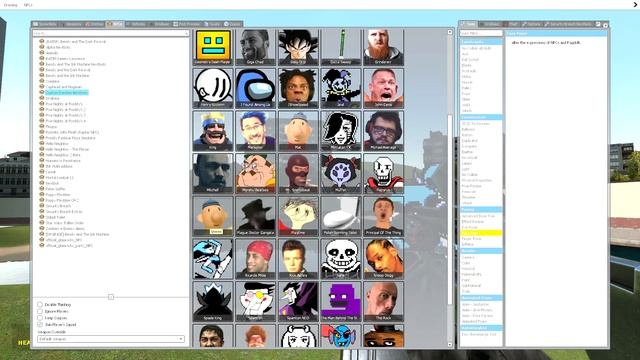The width and height of the screenshot is (640, 360).
Task: Spawn the Plague Doctor Gangsta NPC
Action: tap(256, 216)
